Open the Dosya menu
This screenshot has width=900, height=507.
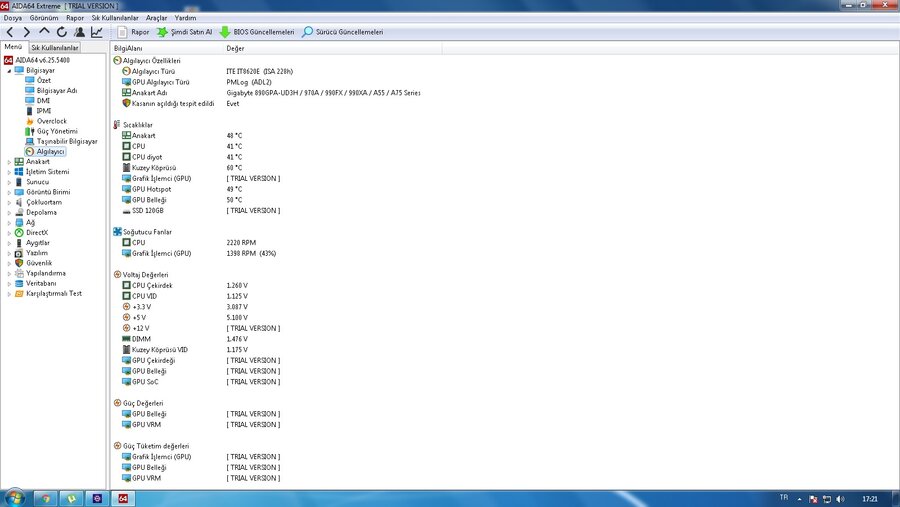click(13, 18)
